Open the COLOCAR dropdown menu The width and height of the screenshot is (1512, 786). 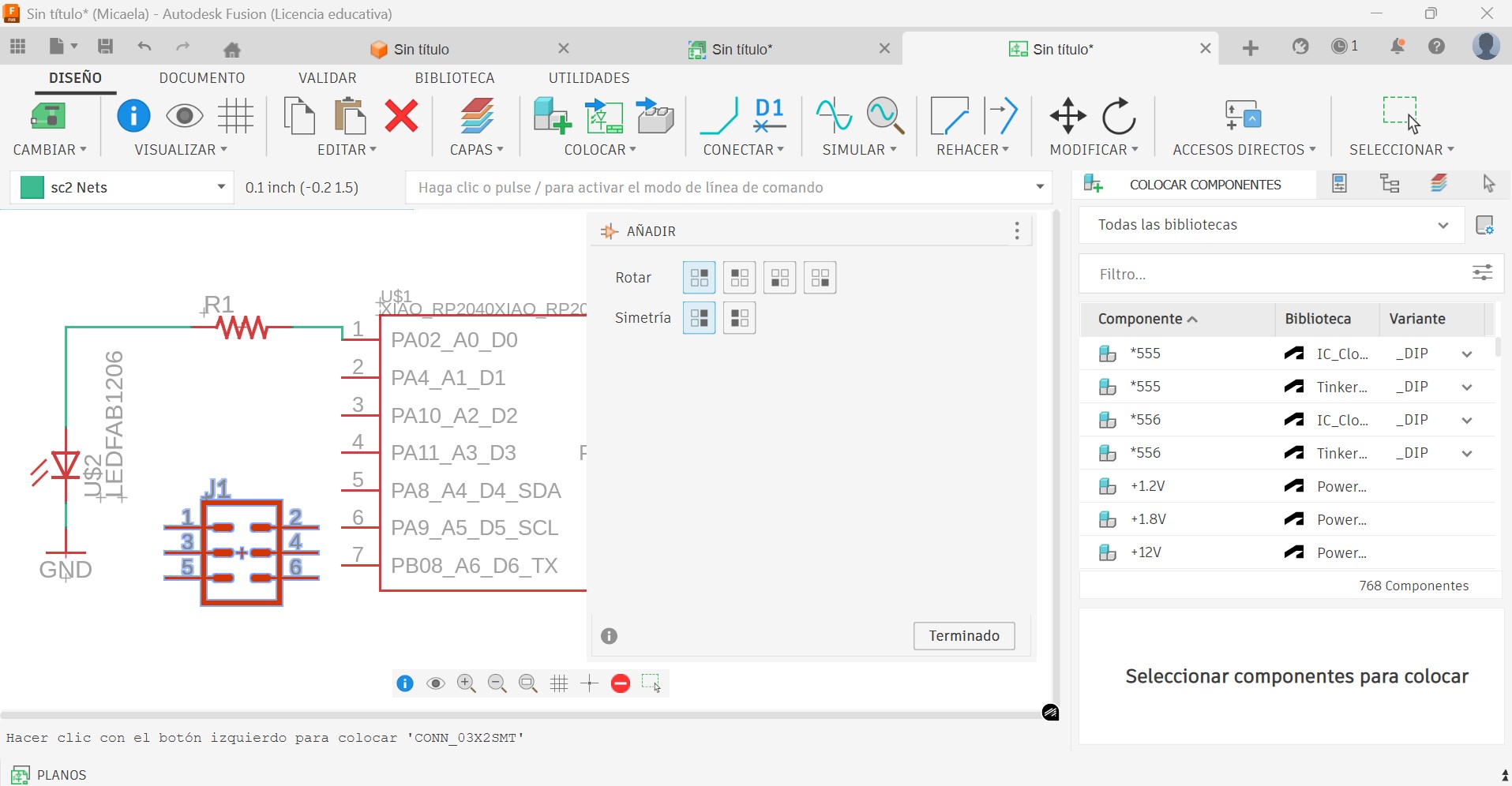click(600, 150)
